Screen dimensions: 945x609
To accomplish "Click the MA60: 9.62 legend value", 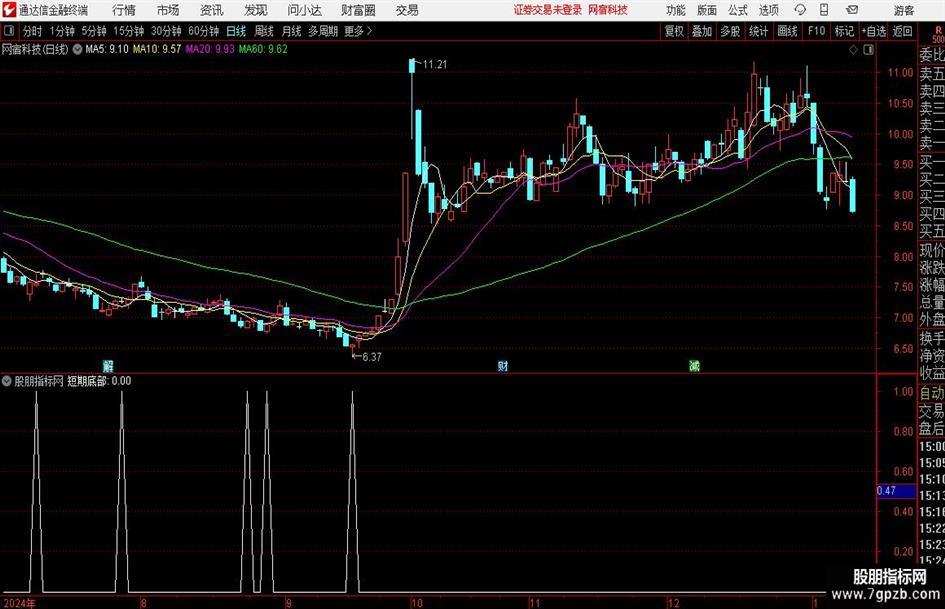I will point(263,49).
